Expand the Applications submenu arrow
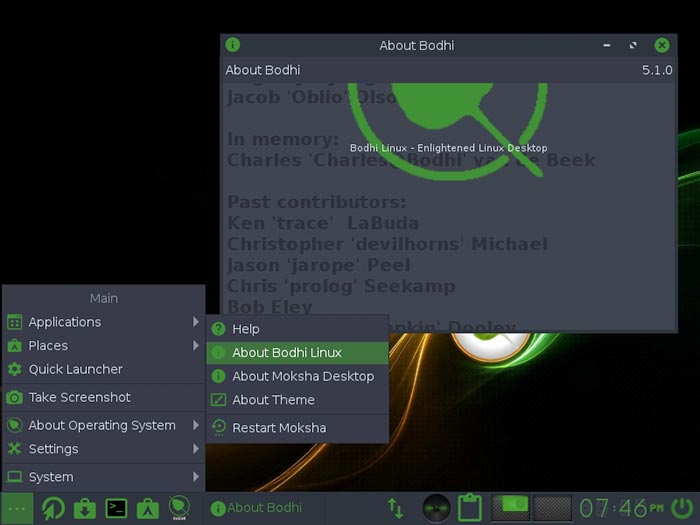 pyautogui.click(x=196, y=322)
